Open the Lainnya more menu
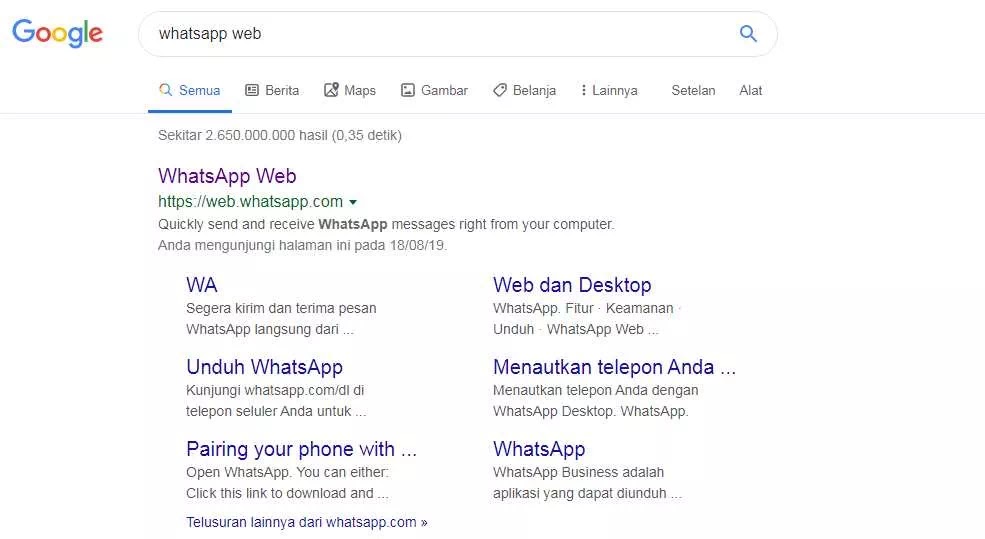The image size is (985, 539). (609, 90)
